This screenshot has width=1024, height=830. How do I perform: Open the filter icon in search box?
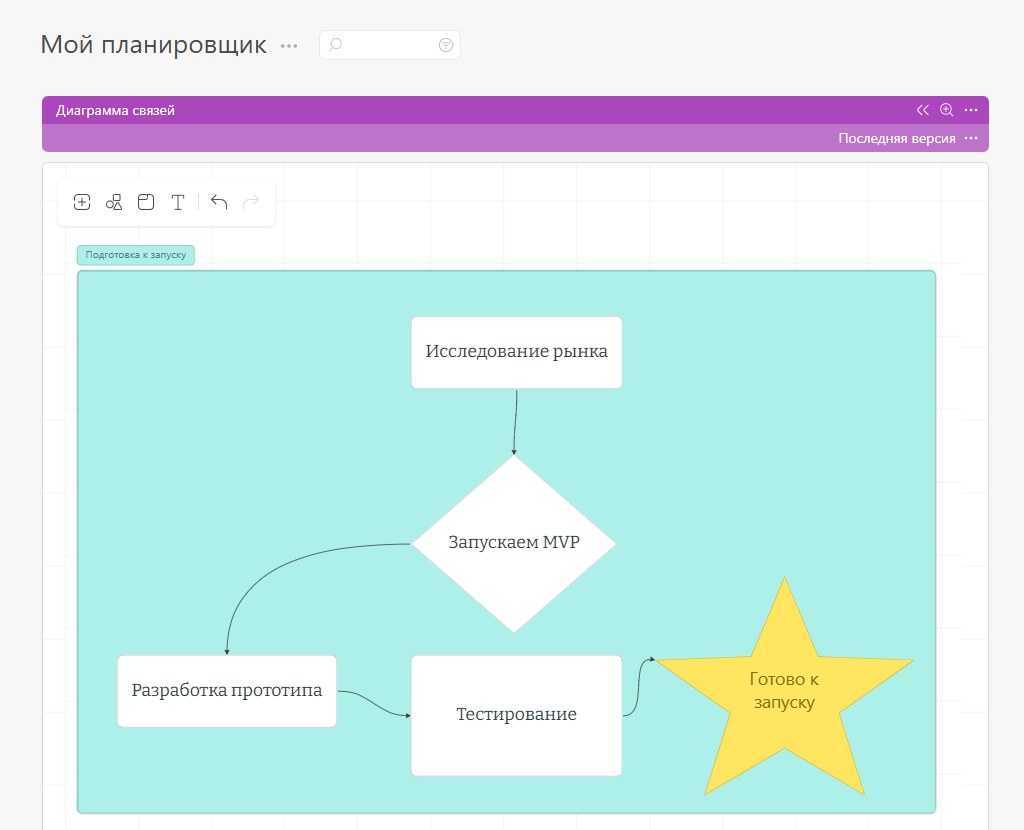(x=445, y=45)
